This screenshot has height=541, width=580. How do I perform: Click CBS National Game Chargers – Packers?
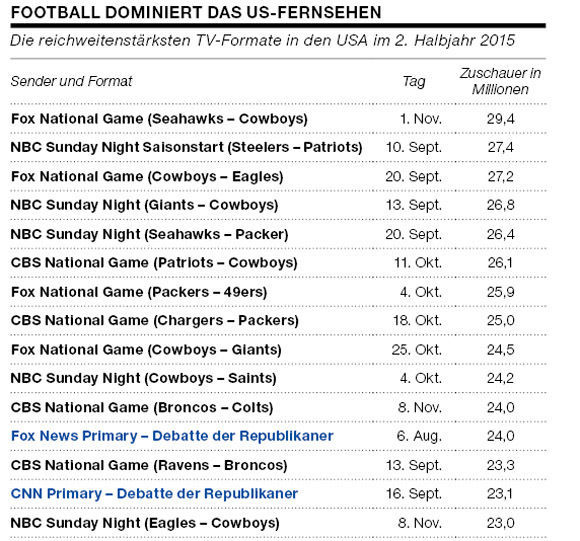coord(278,320)
